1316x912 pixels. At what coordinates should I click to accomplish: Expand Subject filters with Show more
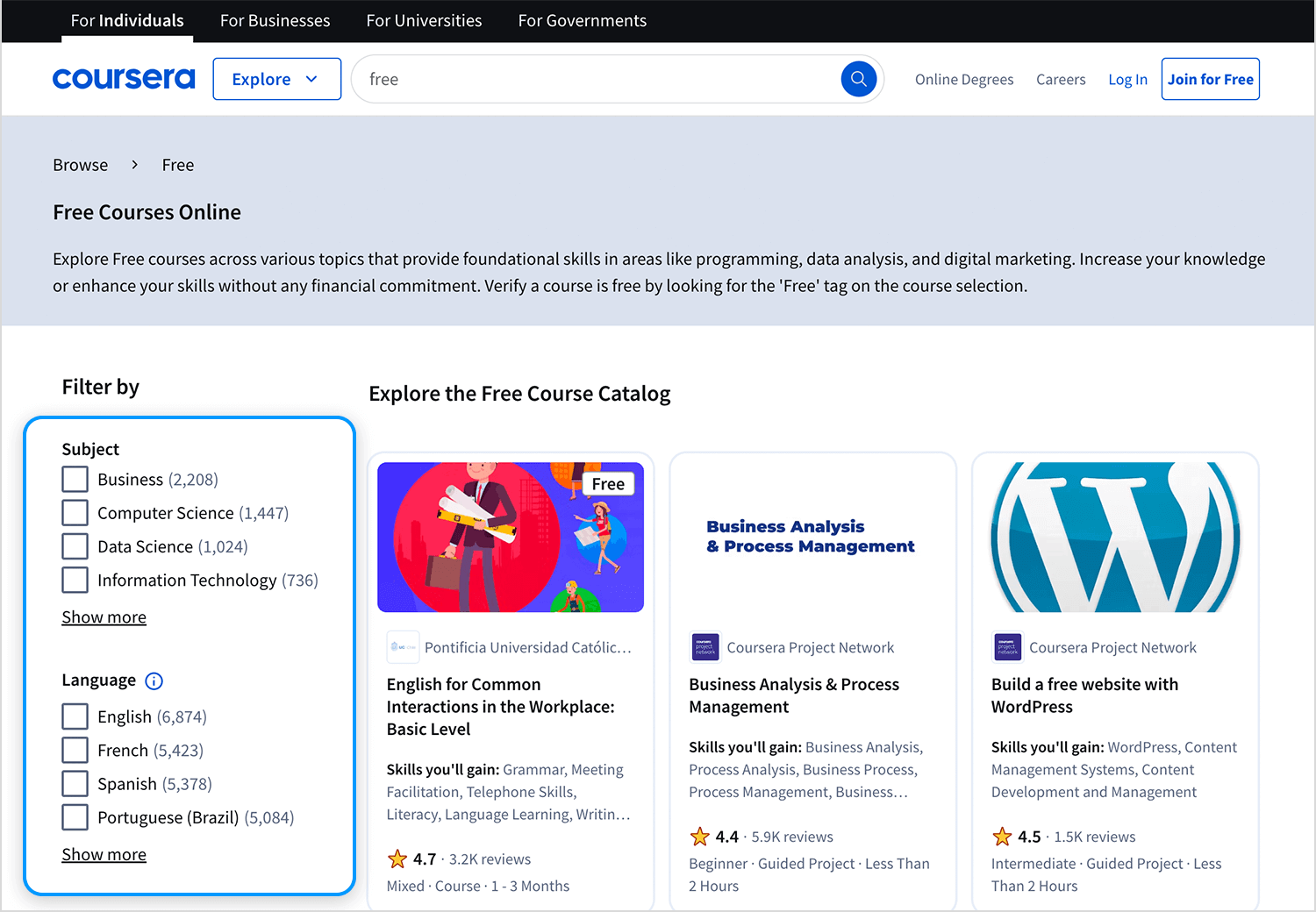(104, 617)
